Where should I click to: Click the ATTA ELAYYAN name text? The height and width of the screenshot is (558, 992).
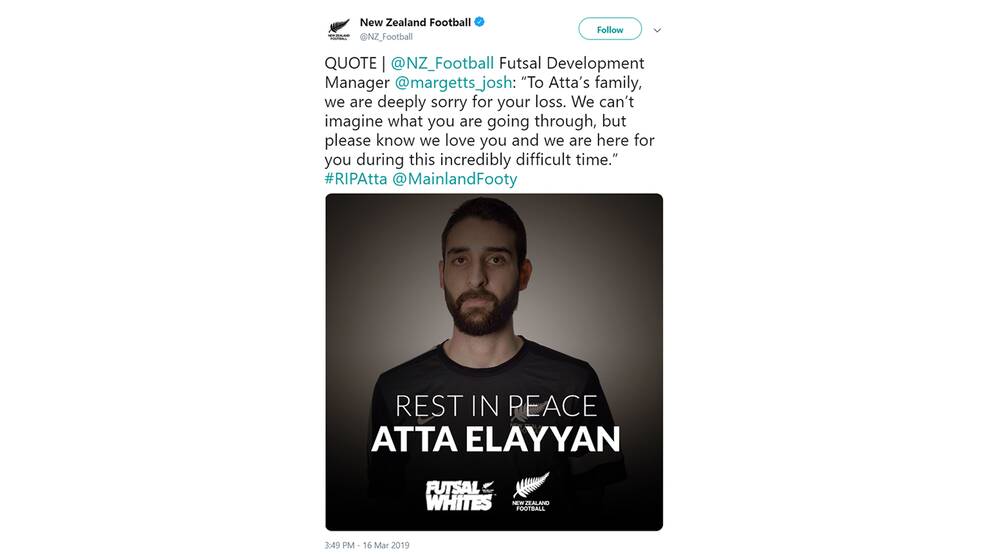pyautogui.click(x=495, y=440)
